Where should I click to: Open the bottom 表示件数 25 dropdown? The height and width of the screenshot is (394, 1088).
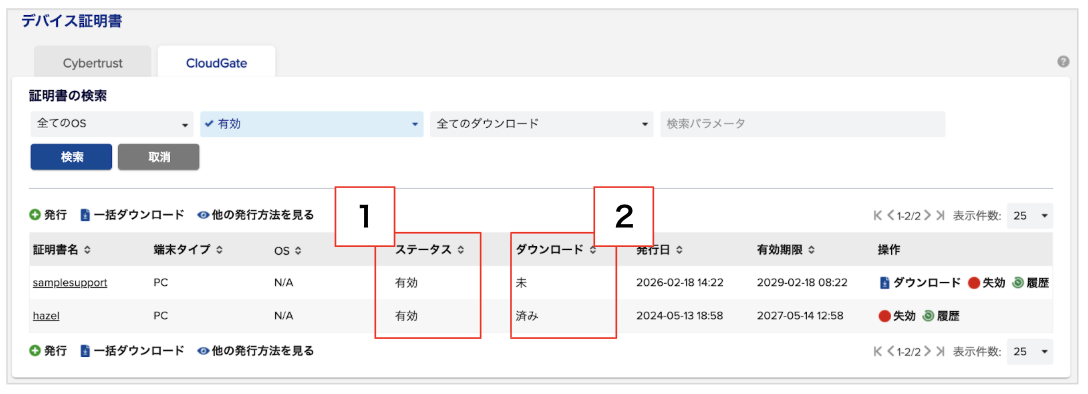[1030, 352]
